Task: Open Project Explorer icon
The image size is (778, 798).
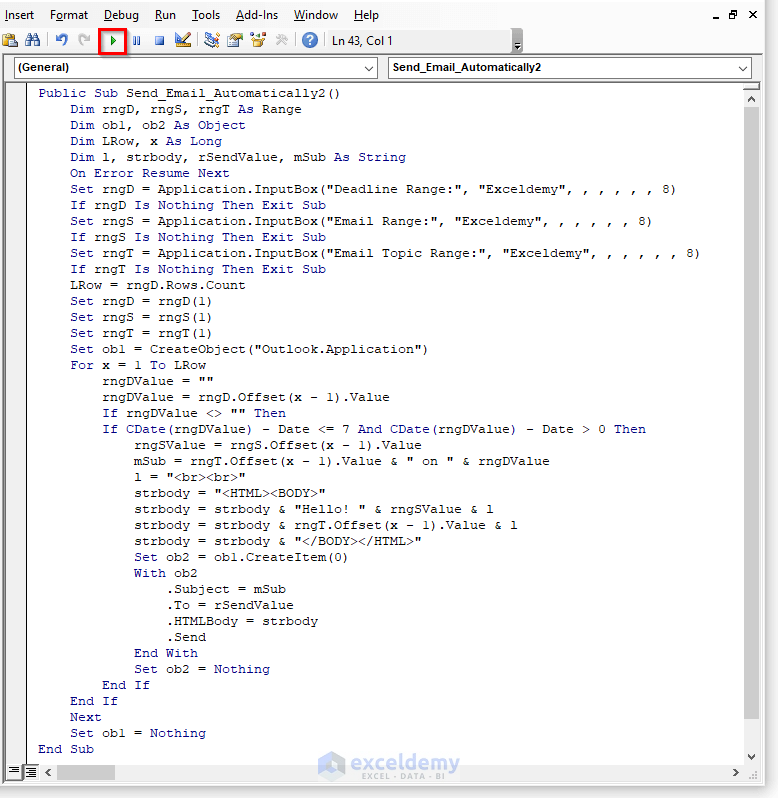Action: click(x=212, y=40)
